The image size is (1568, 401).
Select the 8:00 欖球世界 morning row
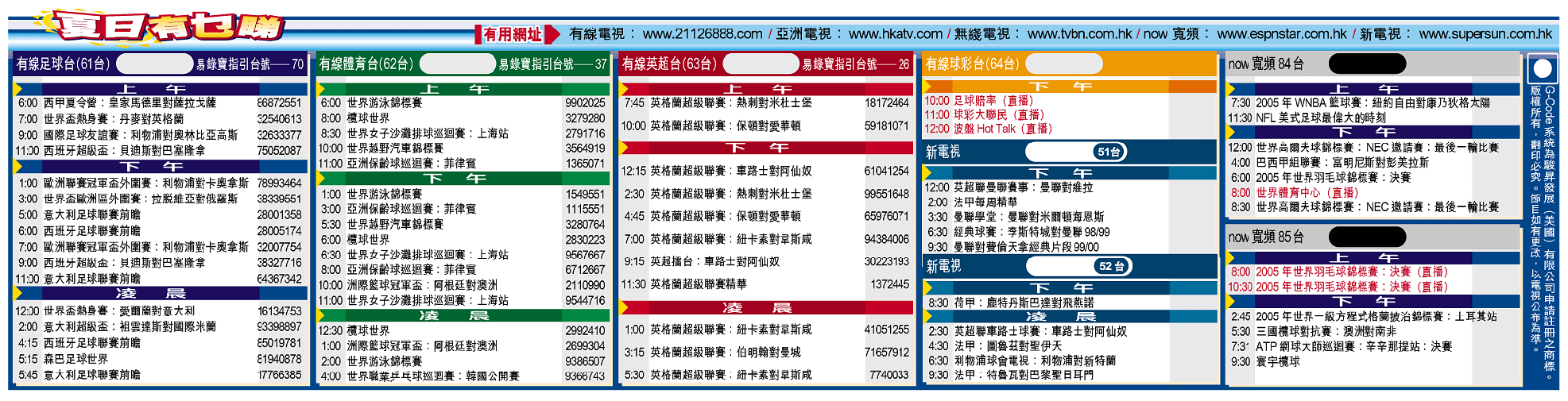(463, 118)
